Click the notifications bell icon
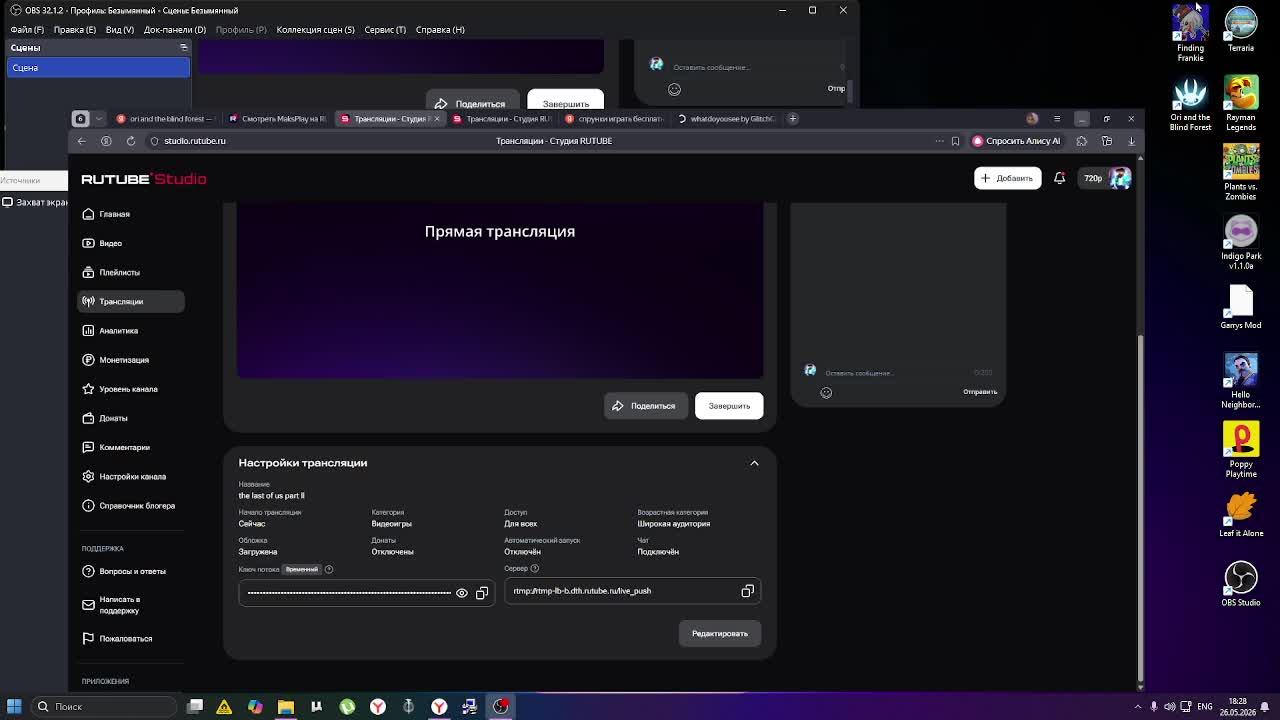The image size is (1280, 720). pyautogui.click(x=1059, y=178)
